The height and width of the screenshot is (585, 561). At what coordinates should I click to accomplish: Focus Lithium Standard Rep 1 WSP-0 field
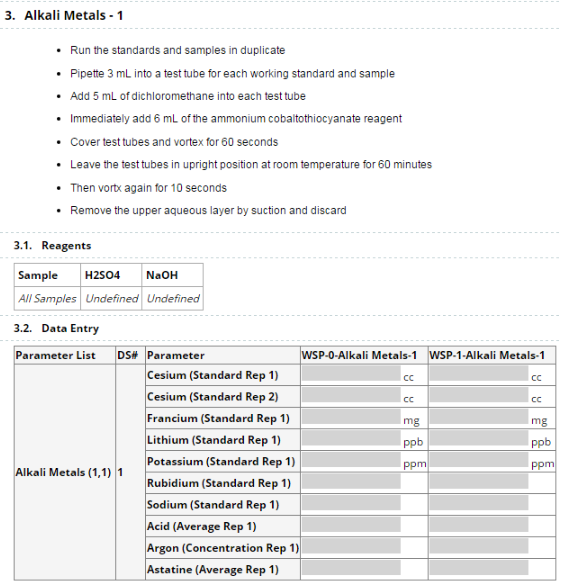[351, 438]
